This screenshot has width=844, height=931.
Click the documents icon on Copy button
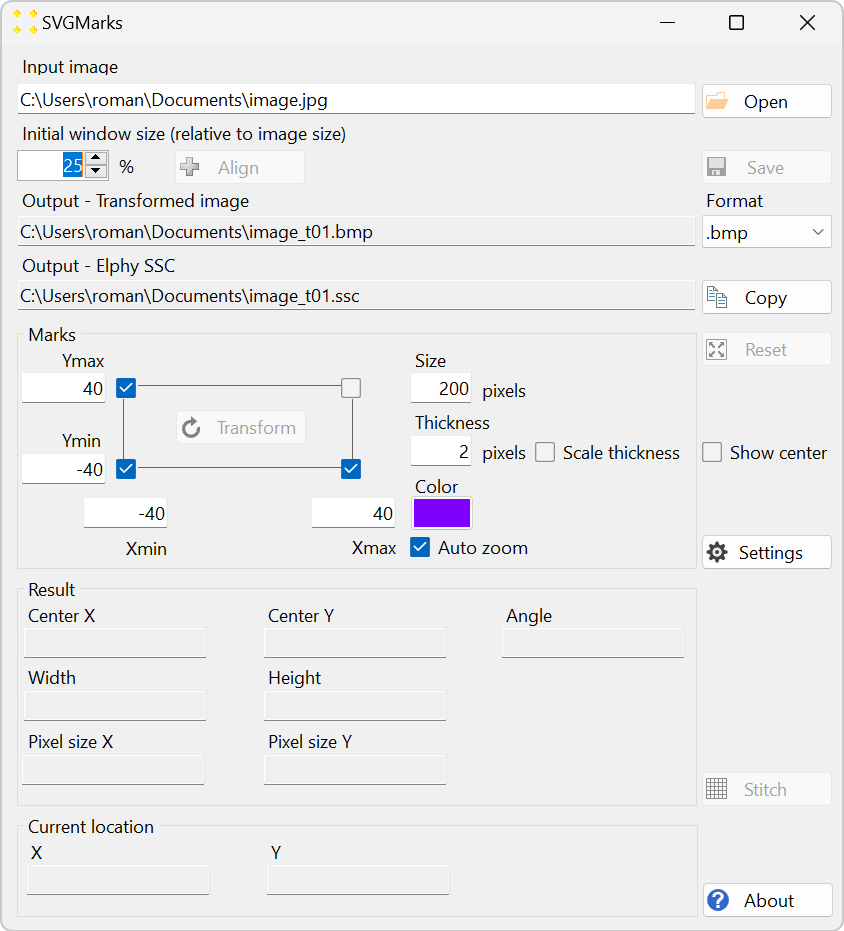point(717,297)
